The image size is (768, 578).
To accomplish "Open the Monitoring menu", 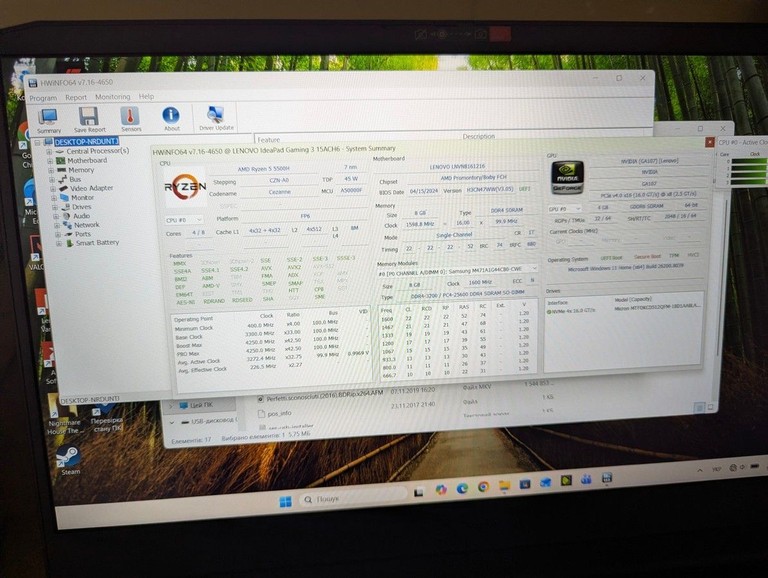I will (113, 97).
